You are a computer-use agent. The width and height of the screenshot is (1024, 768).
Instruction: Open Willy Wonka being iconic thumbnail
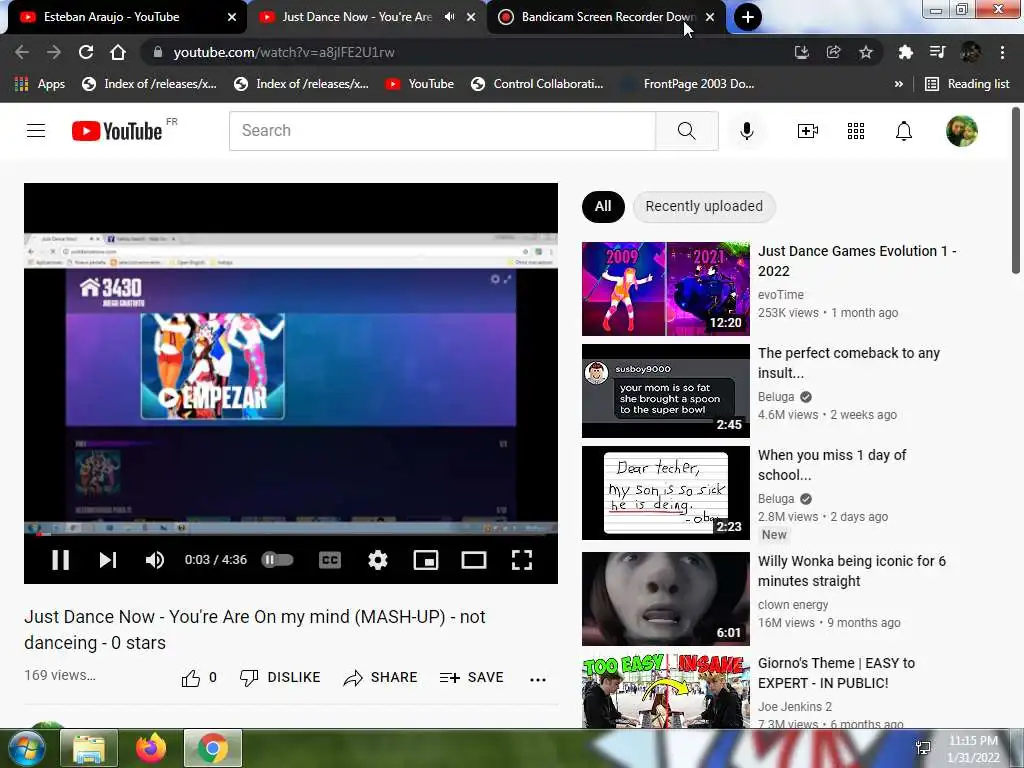(665, 599)
